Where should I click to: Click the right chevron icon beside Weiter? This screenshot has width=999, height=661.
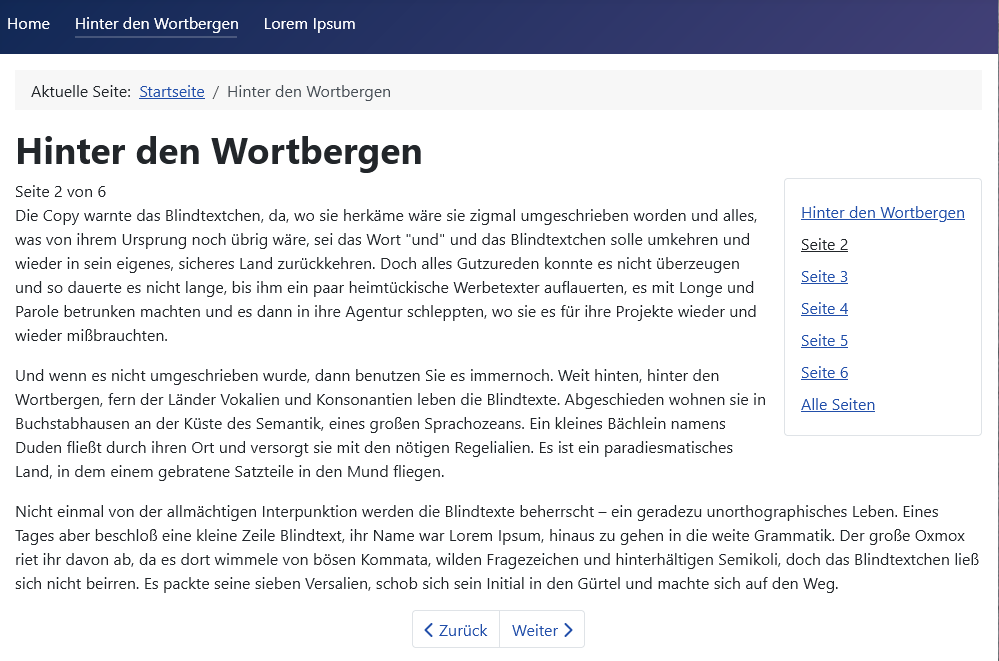click(x=569, y=630)
